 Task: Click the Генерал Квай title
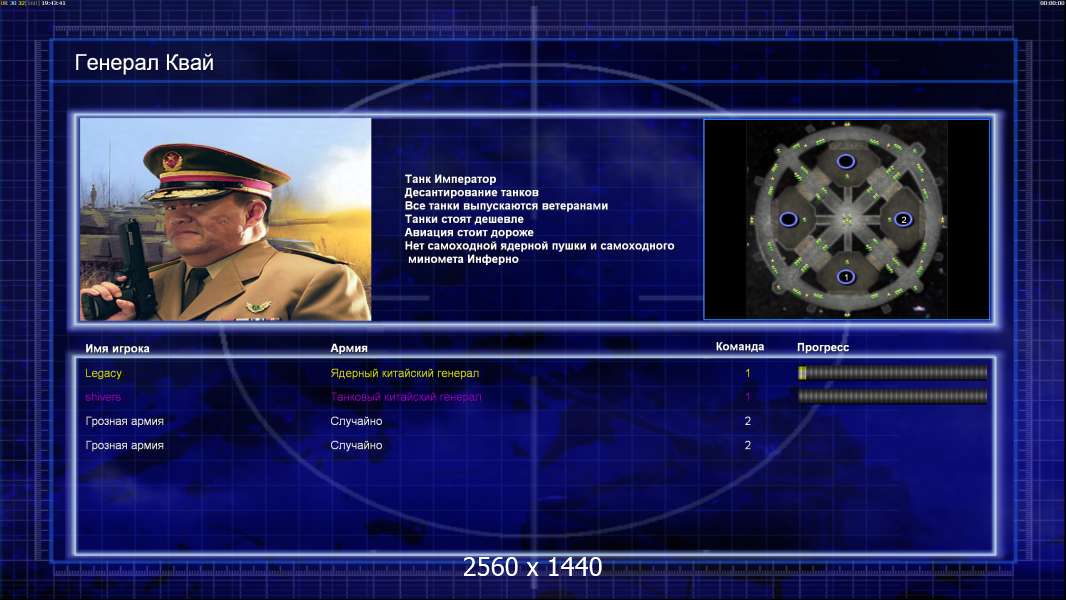[144, 63]
